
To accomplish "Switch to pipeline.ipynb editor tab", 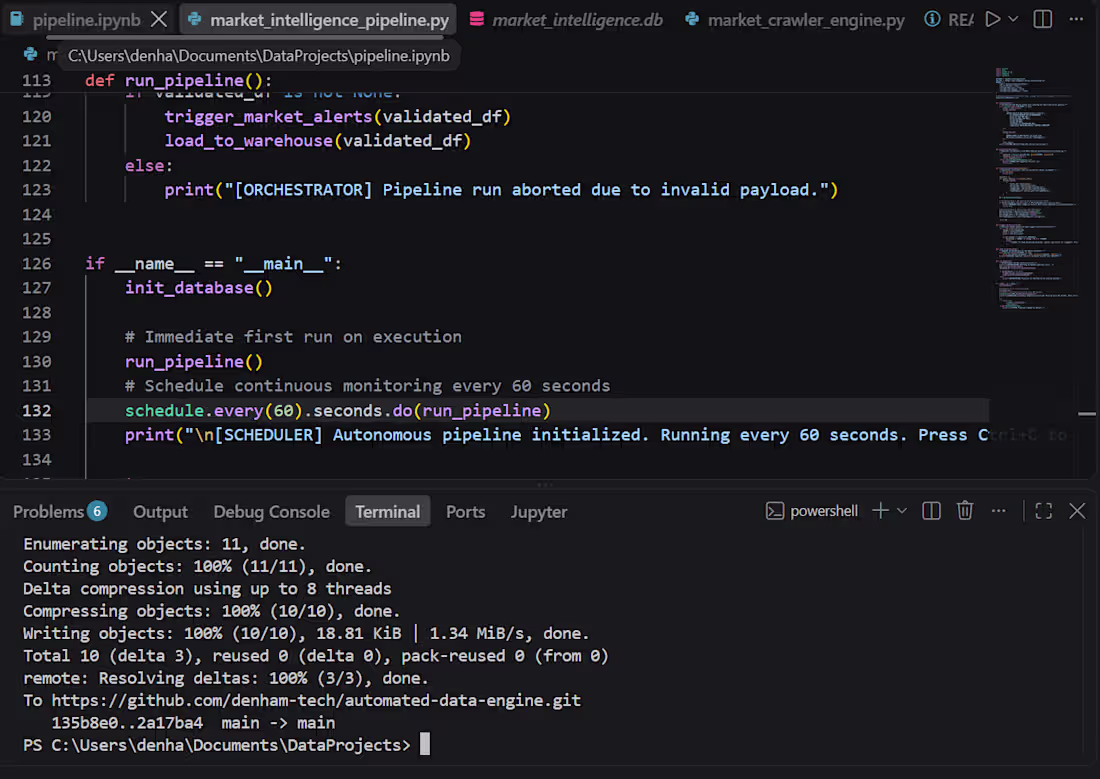I will coord(86,20).
